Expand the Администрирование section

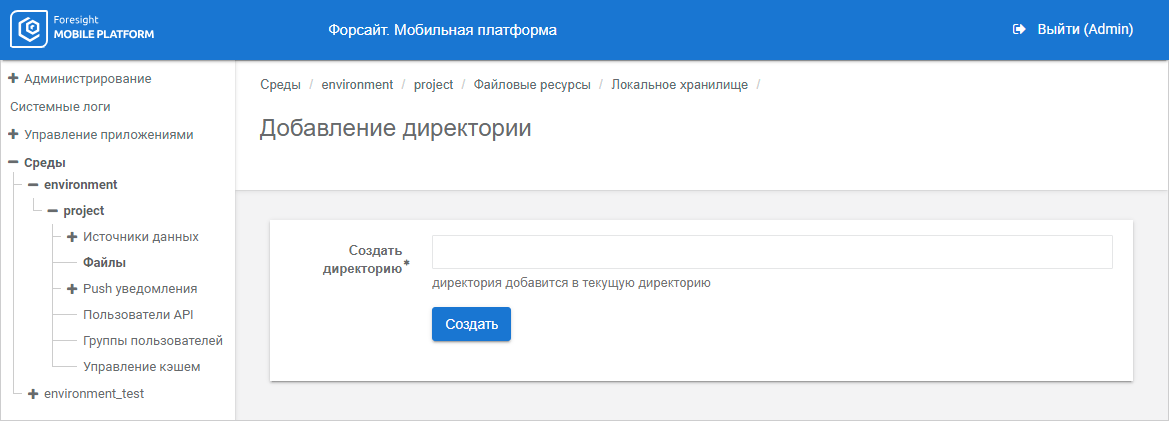pyautogui.click(x=14, y=78)
